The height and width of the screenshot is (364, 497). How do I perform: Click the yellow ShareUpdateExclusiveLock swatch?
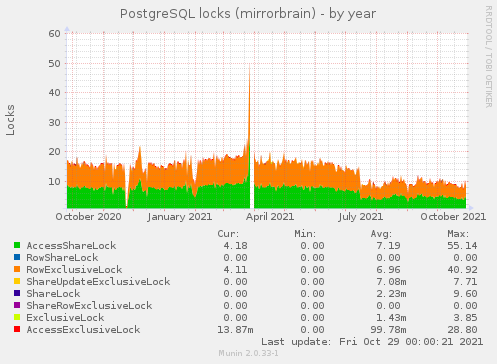(17, 281)
